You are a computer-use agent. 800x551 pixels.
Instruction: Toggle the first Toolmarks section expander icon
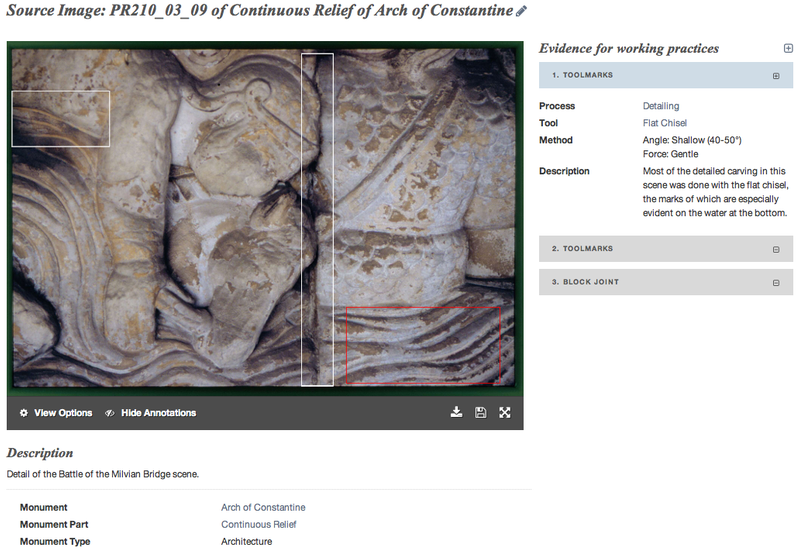click(776, 76)
